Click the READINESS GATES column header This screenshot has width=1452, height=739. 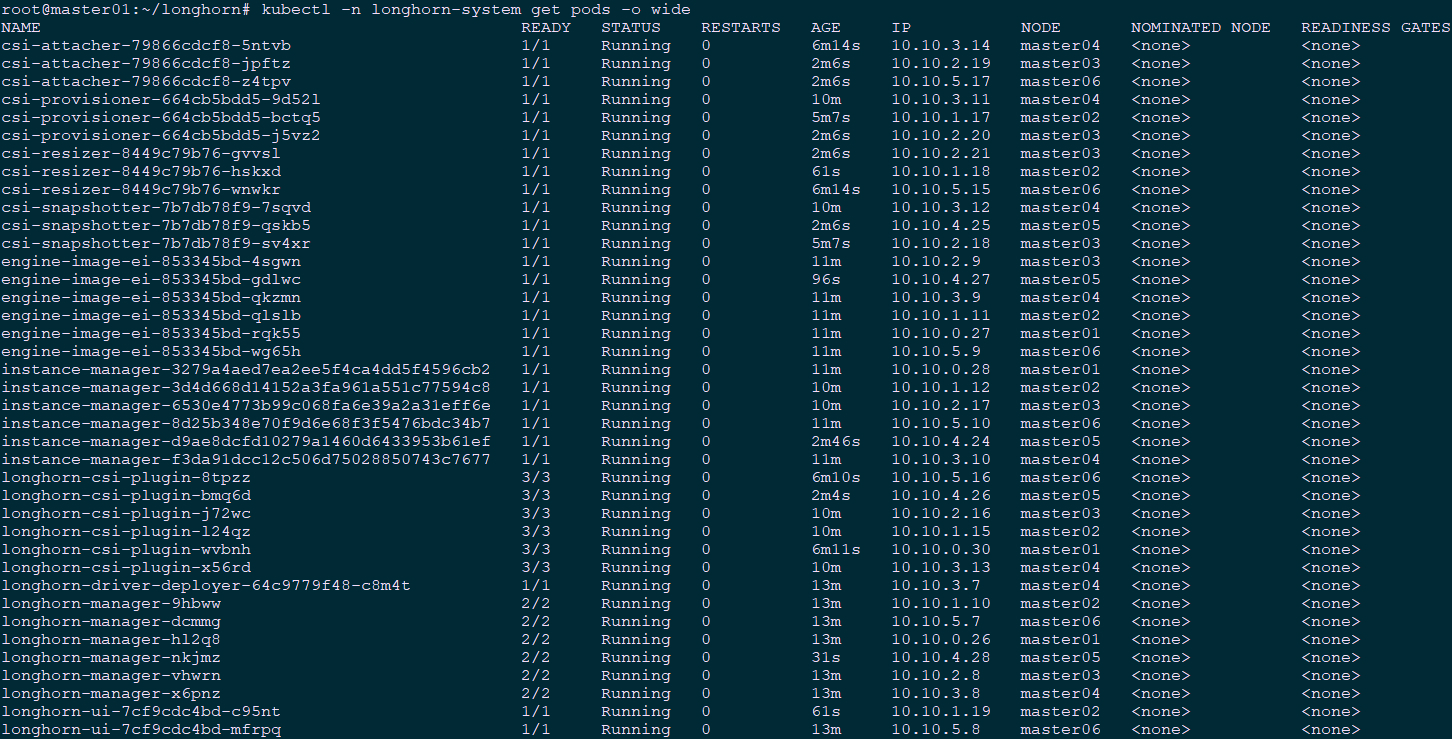tap(1375, 28)
